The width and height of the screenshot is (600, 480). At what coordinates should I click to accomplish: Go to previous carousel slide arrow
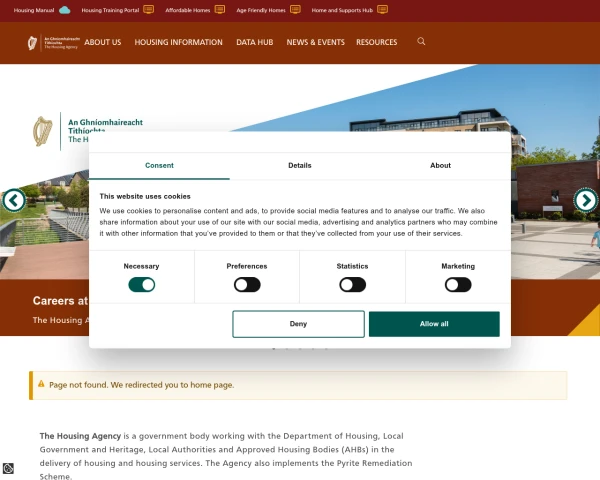14,200
